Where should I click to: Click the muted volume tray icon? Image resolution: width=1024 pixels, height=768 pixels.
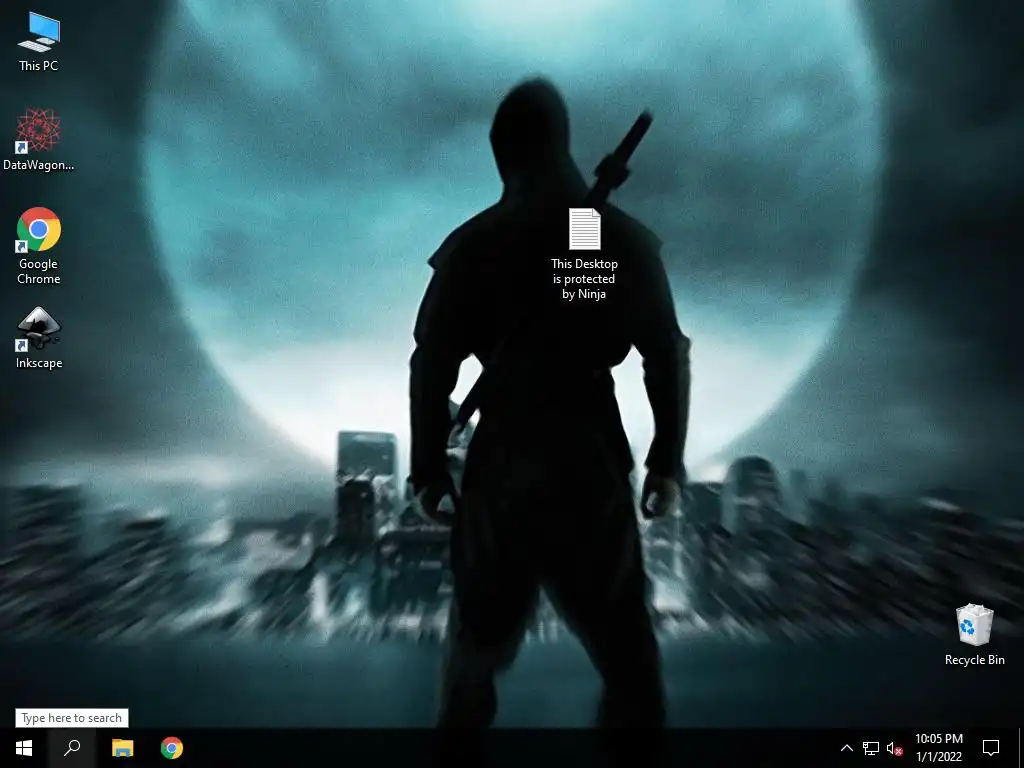tap(894, 748)
